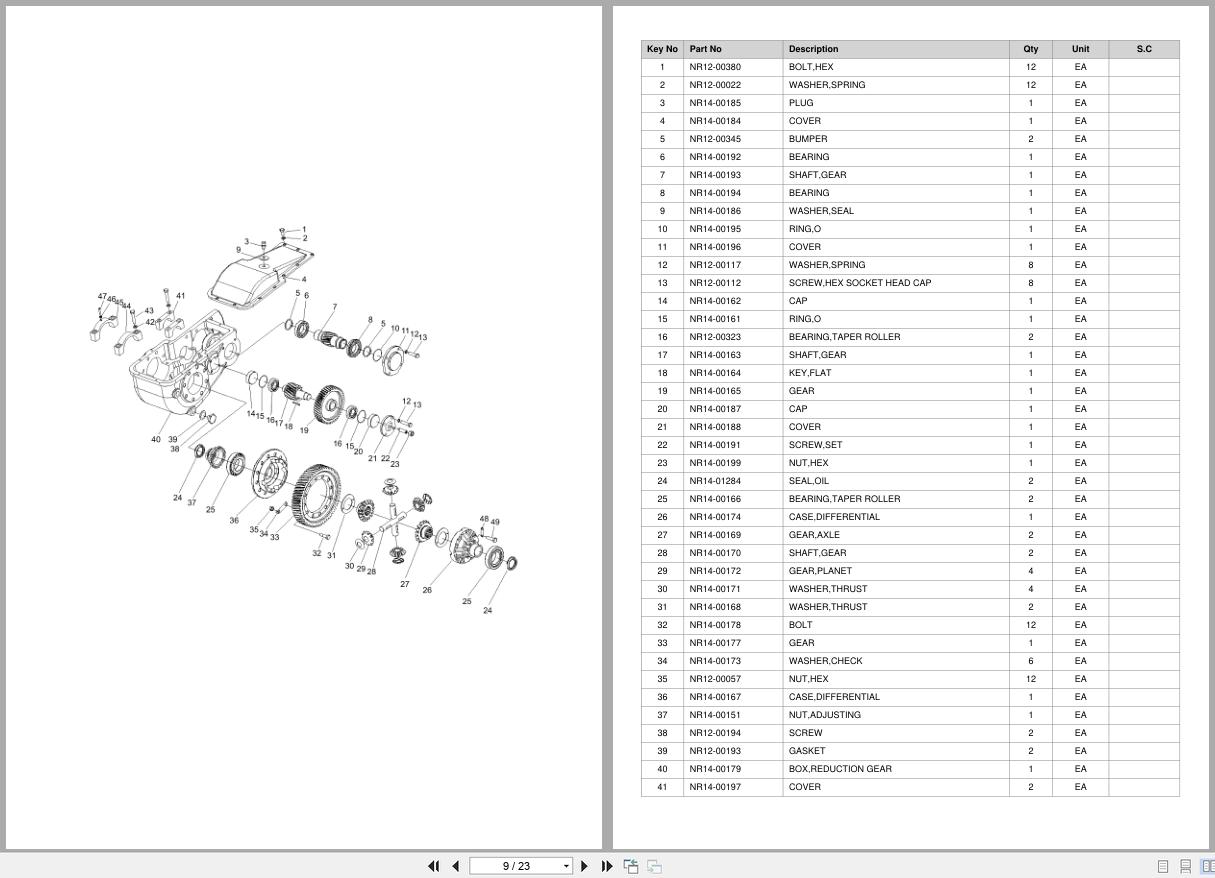This screenshot has height=878, width=1215.
Task: Select part number NR14-00192
Action: (x=715, y=157)
